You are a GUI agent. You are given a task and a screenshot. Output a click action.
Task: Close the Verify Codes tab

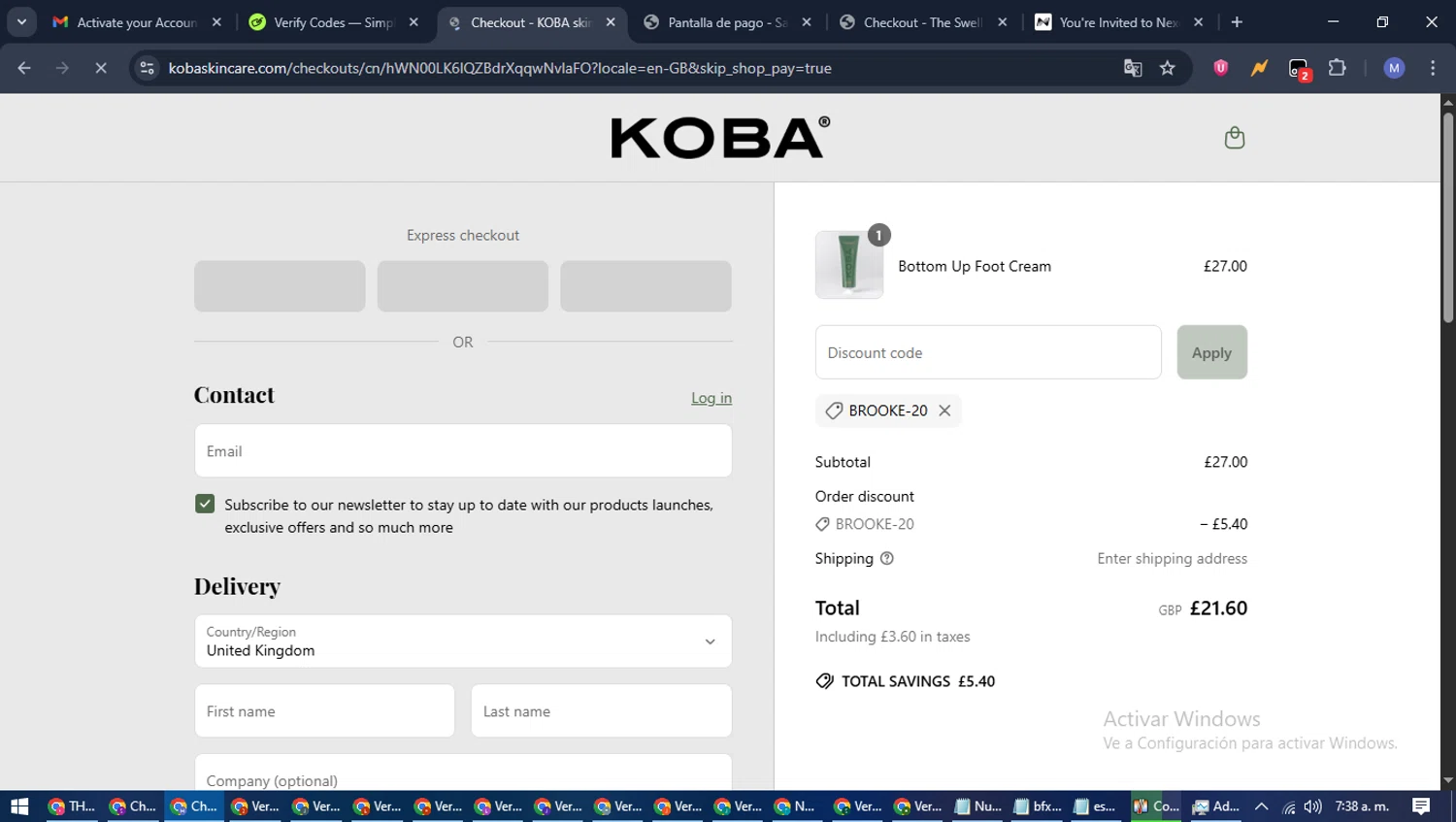pyautogui.click(x=414, y=21)
